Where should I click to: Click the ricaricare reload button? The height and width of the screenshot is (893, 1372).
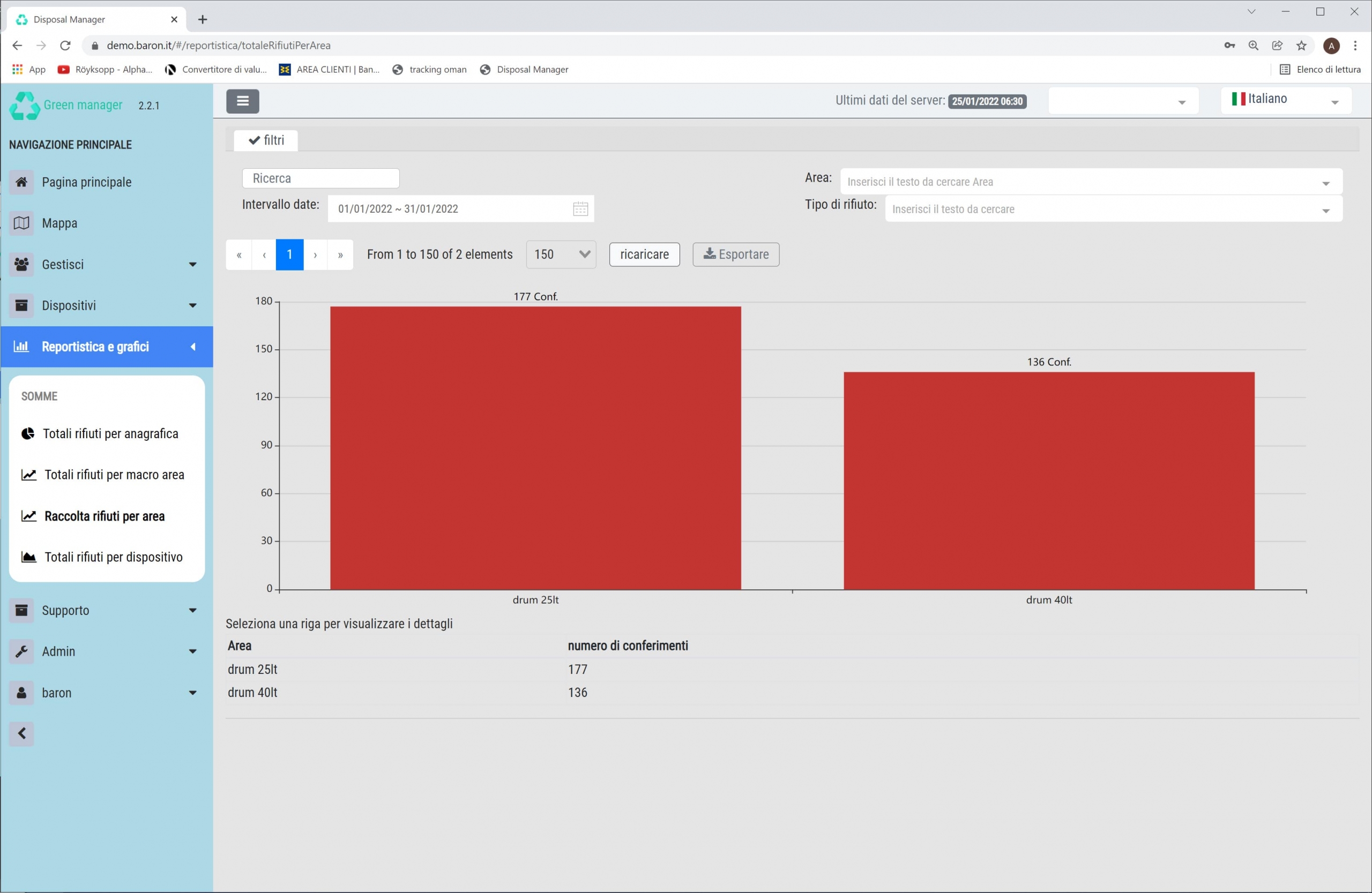(x=645, y=254)
